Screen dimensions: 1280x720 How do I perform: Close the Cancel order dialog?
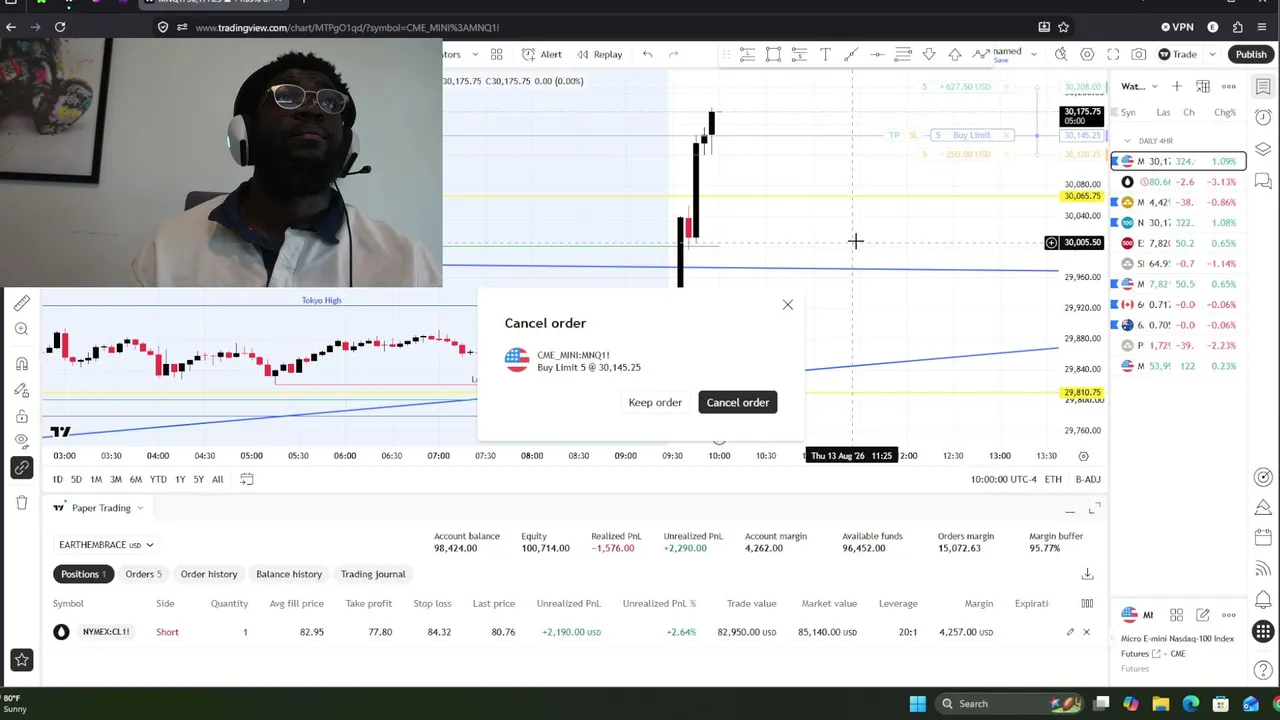pyautogui.click(x=788, y=304)
